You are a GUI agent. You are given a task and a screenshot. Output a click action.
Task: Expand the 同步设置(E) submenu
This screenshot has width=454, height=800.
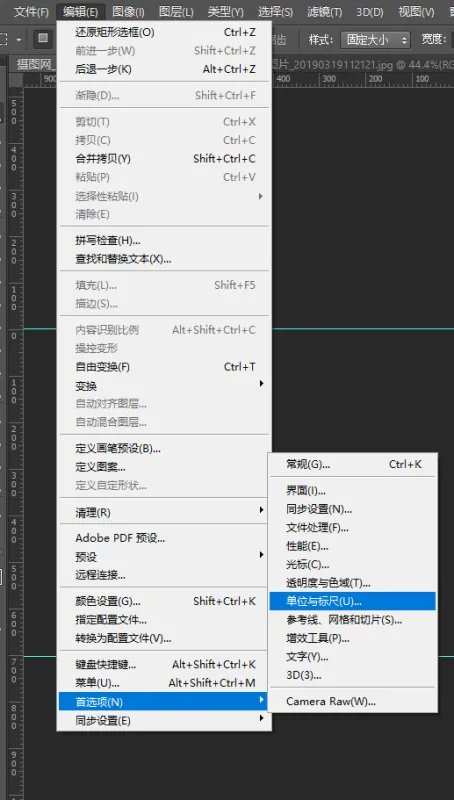click(164, 720)
